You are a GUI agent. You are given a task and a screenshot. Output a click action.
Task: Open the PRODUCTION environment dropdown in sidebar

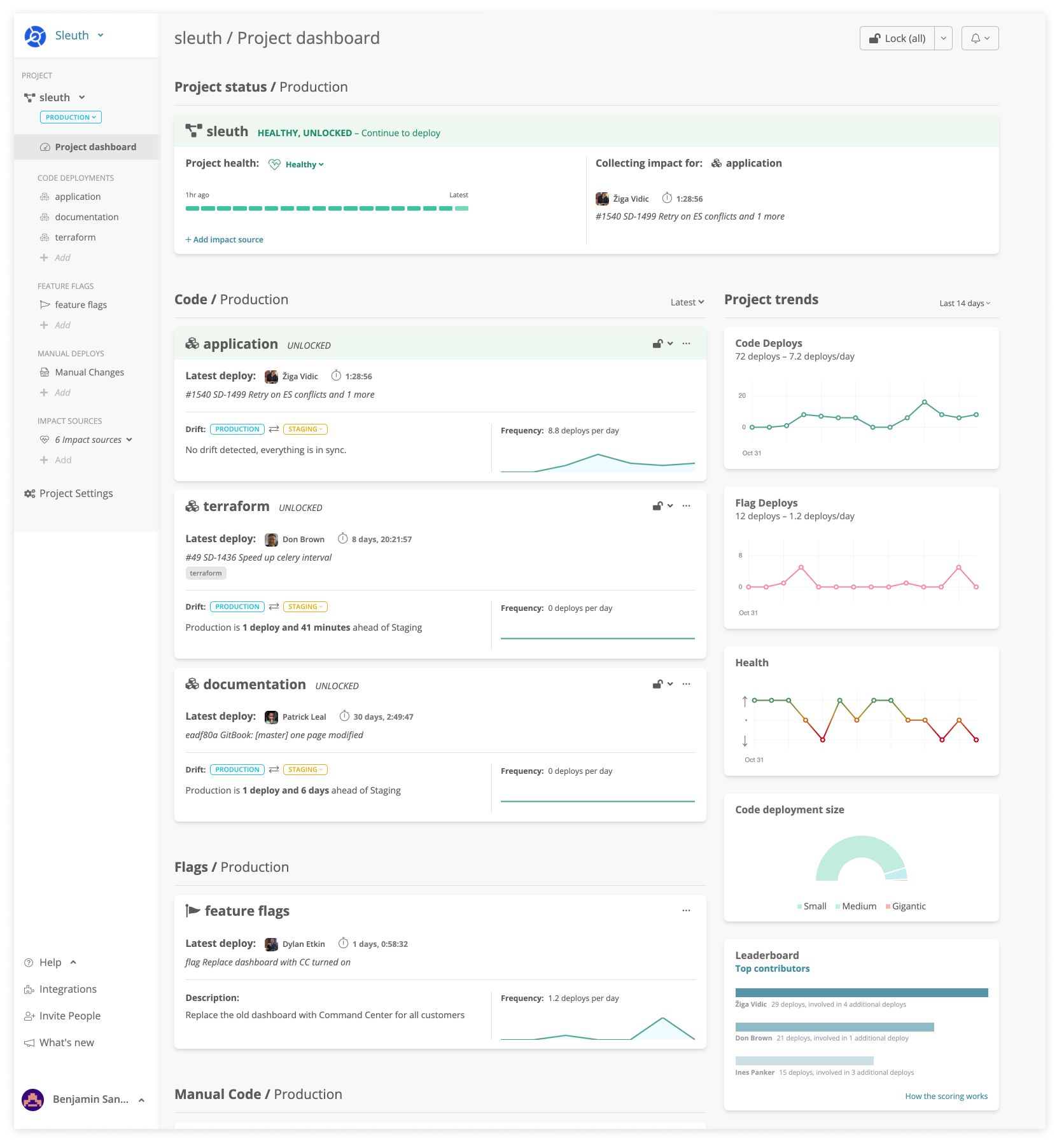pyautogui.click(x=71, y=117)
